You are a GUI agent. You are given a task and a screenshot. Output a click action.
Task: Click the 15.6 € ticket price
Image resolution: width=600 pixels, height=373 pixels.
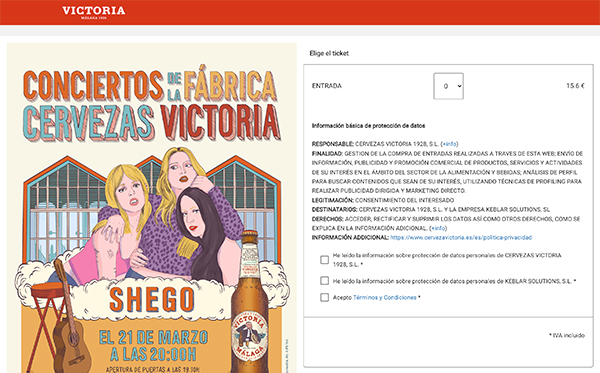(575, 86)
